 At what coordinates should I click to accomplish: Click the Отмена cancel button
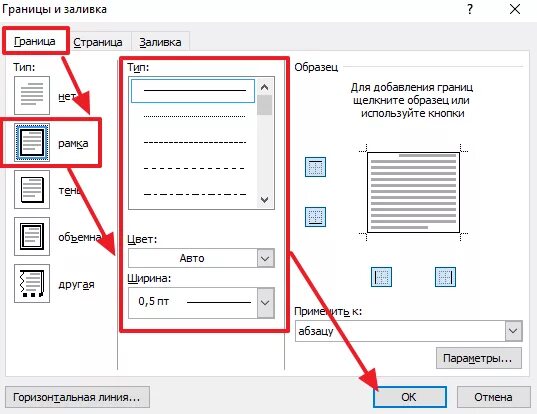(x=493, y=397)
